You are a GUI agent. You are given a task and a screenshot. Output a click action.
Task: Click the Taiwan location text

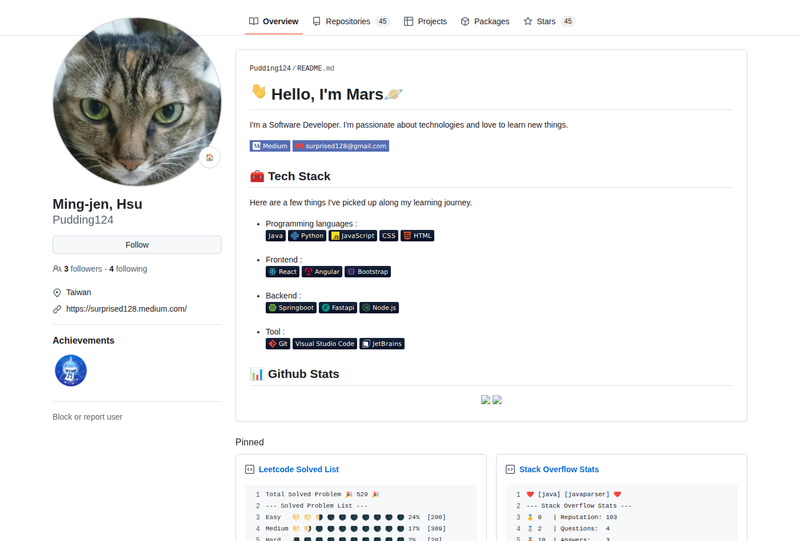point(79,292)
